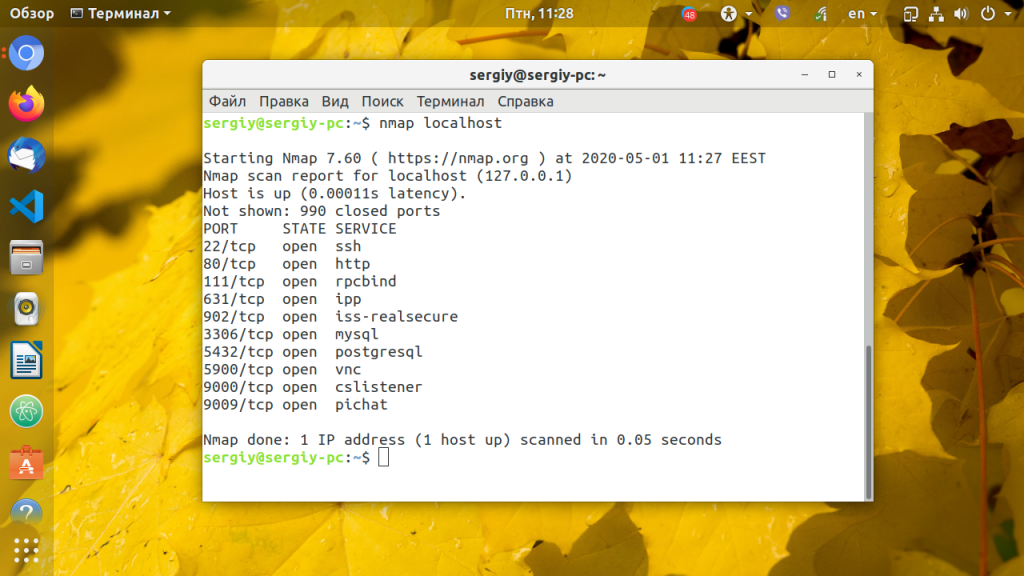Open Thunderbird mail client
1024x576 pixels.
(27, 155)
